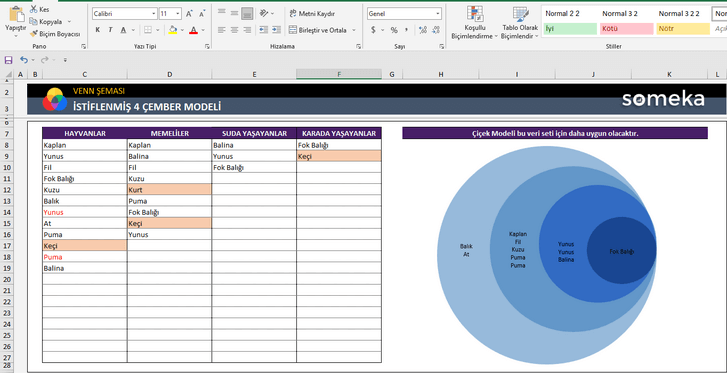Toggle bottom align button
Image resolution: width=727 pixels, height=373 pixels.
tap(248, 13)
